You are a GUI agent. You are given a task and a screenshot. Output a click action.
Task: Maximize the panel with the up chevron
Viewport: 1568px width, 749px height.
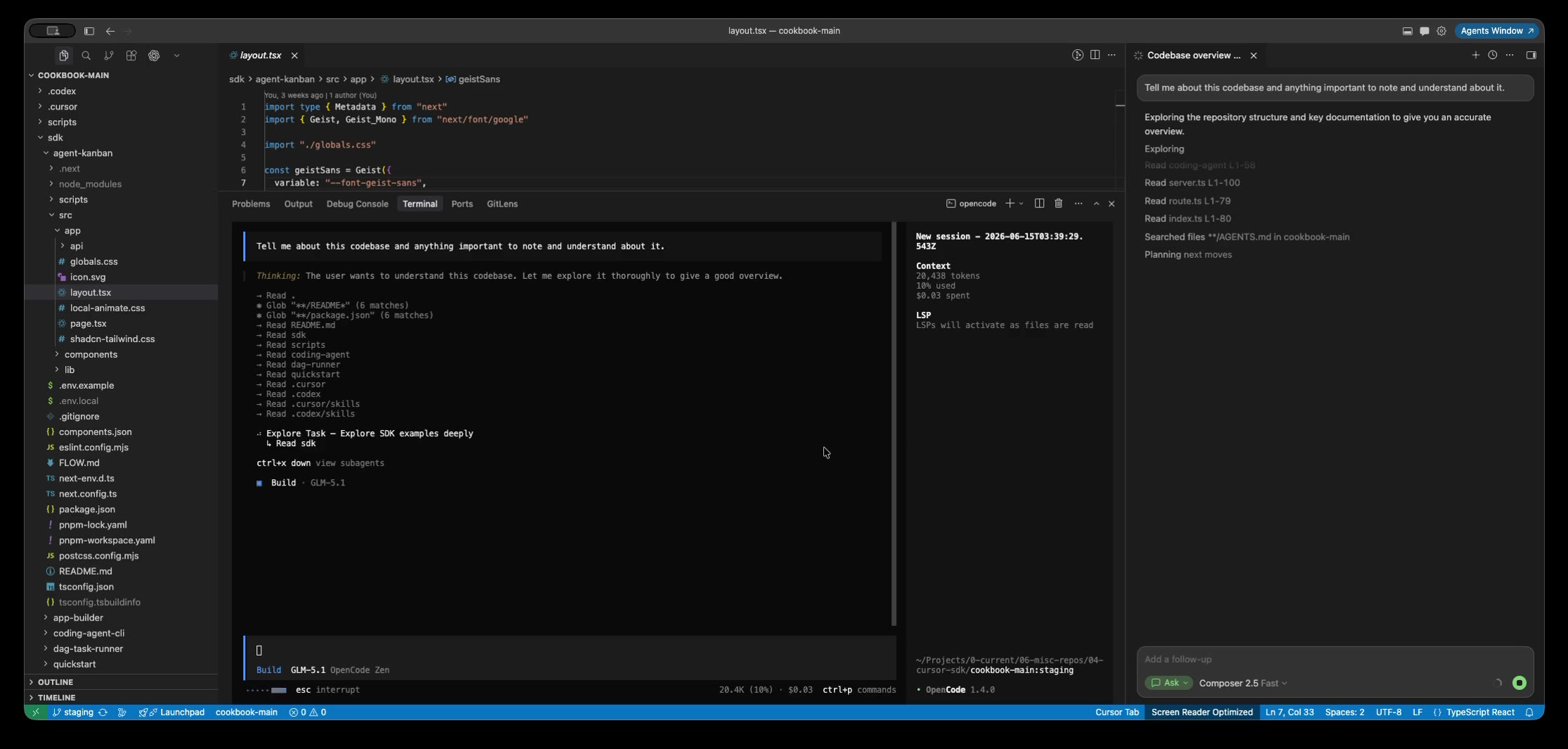1096,204
